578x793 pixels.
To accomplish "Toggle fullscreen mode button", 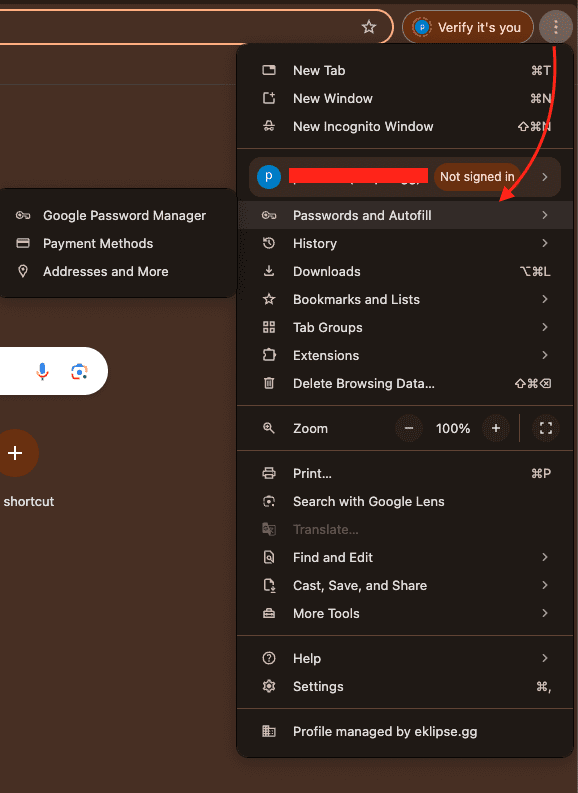I will tap(546, 428).
